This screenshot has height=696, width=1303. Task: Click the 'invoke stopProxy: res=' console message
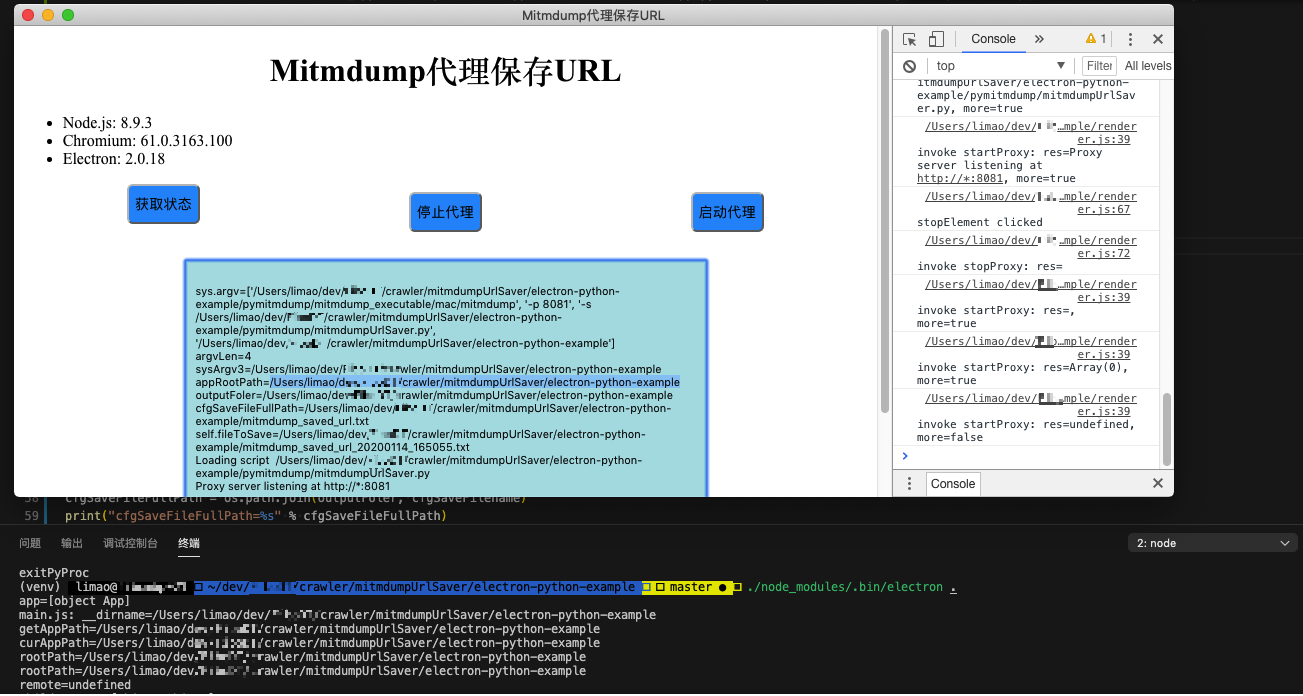[x=990, y=267]
